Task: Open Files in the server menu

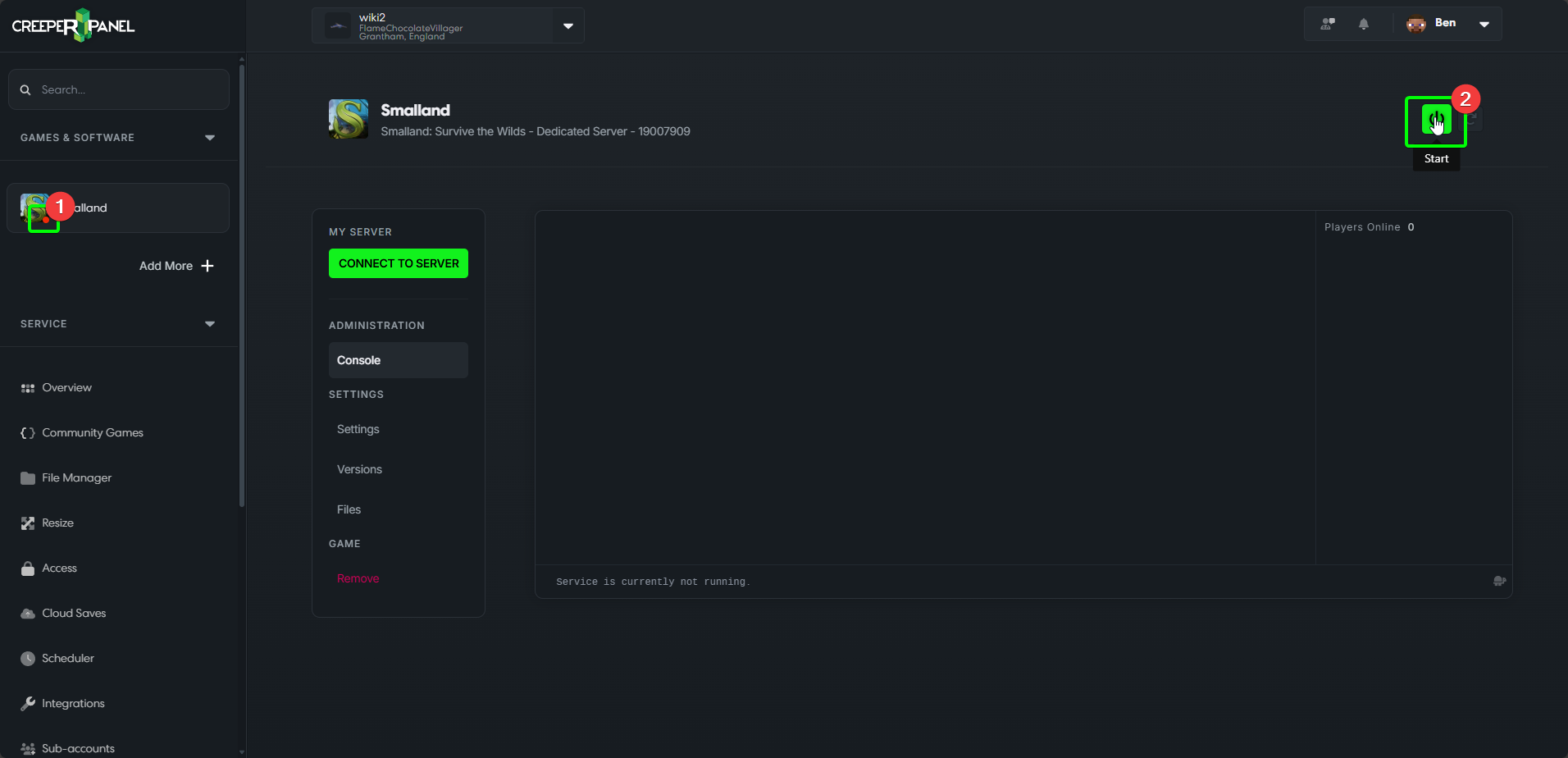Action: pos(349,509)
